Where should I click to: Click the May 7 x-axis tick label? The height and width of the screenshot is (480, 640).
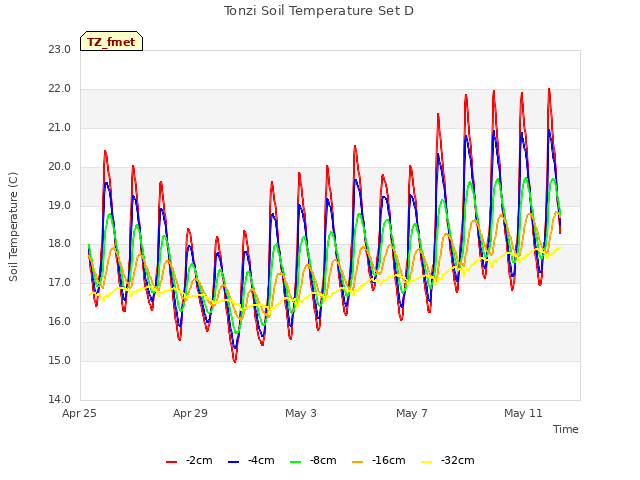coord(412,413)
